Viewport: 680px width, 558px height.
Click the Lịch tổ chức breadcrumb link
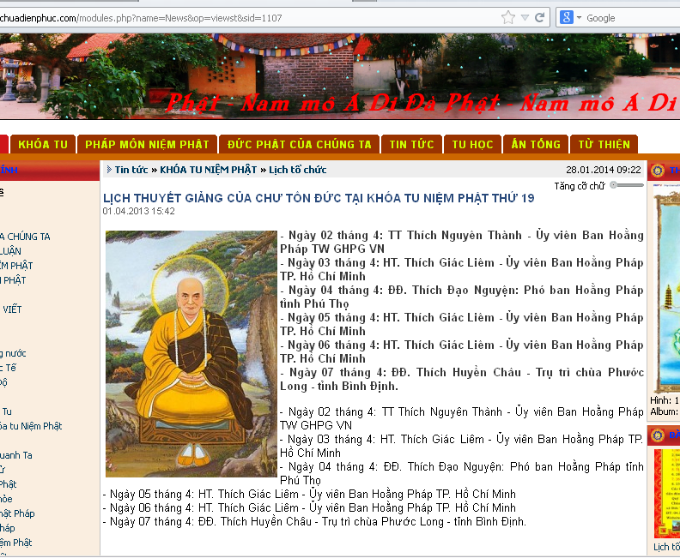tap(298, 170)
